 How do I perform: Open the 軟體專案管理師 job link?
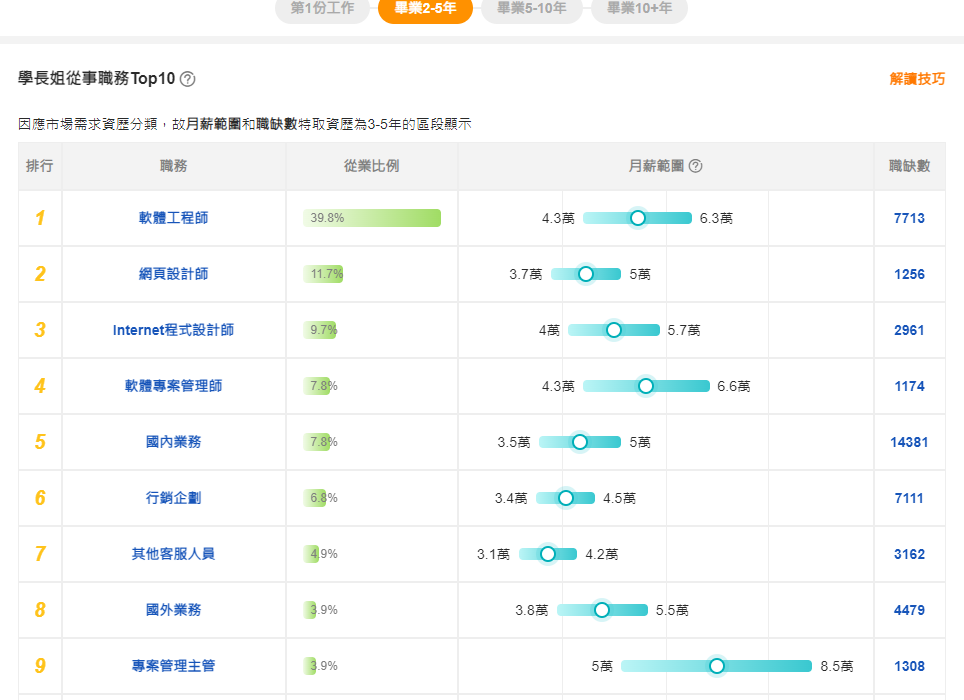tap(174, 386)
